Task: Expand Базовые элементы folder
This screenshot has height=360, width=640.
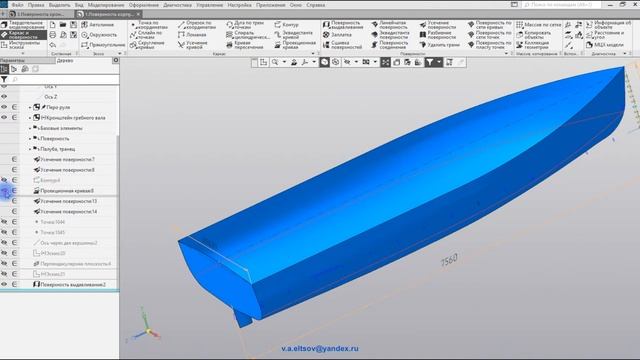Action: [30, 128]
